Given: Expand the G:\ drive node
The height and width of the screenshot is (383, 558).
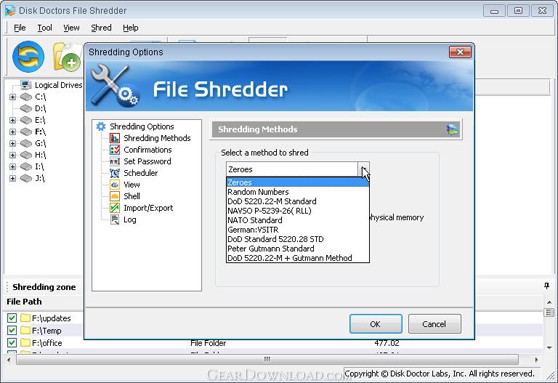Looking at the screenshot, I should (12, 143).
